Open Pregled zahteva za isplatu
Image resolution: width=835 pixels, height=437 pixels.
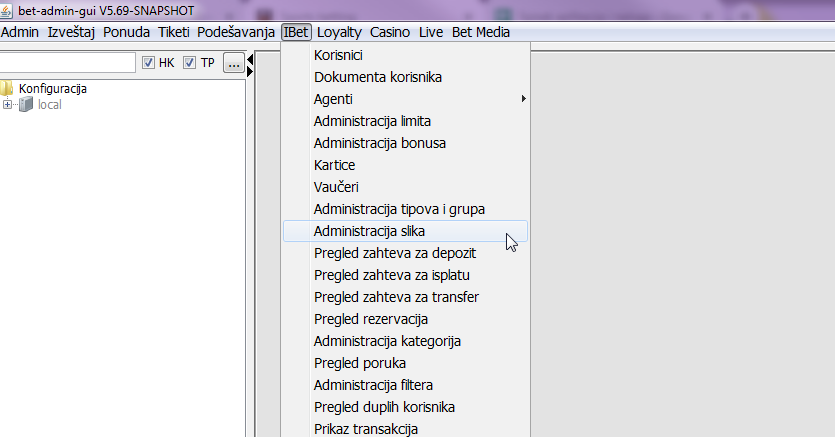405,275
